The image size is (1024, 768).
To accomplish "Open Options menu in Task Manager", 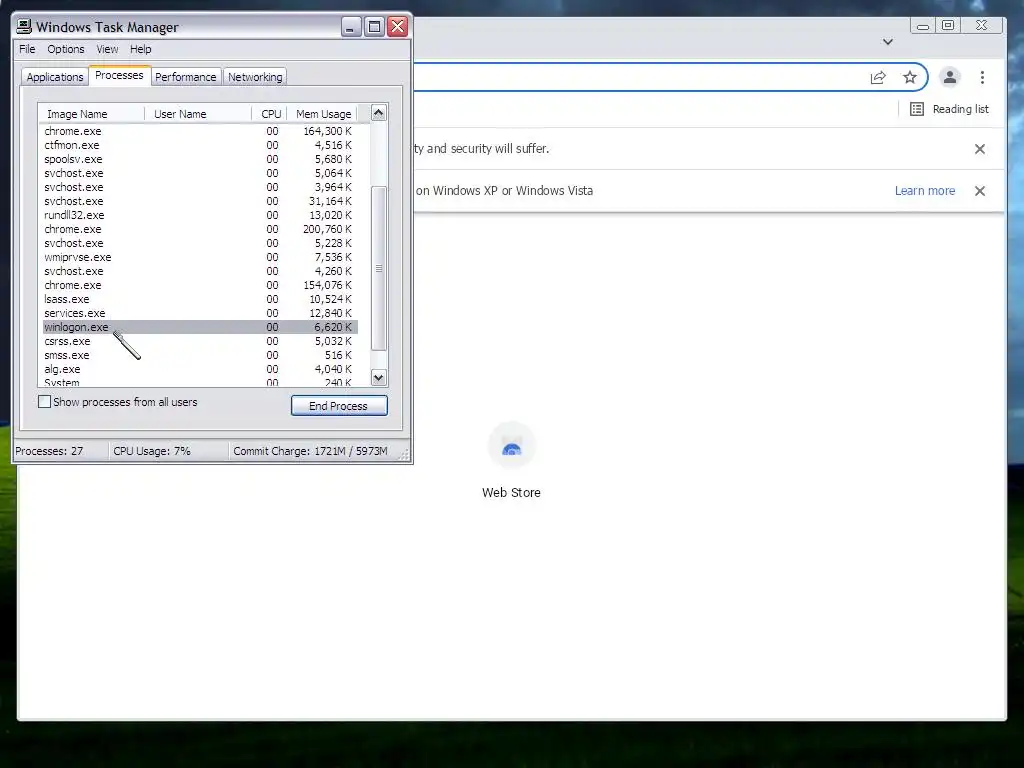I will click(x=66, y=49).
